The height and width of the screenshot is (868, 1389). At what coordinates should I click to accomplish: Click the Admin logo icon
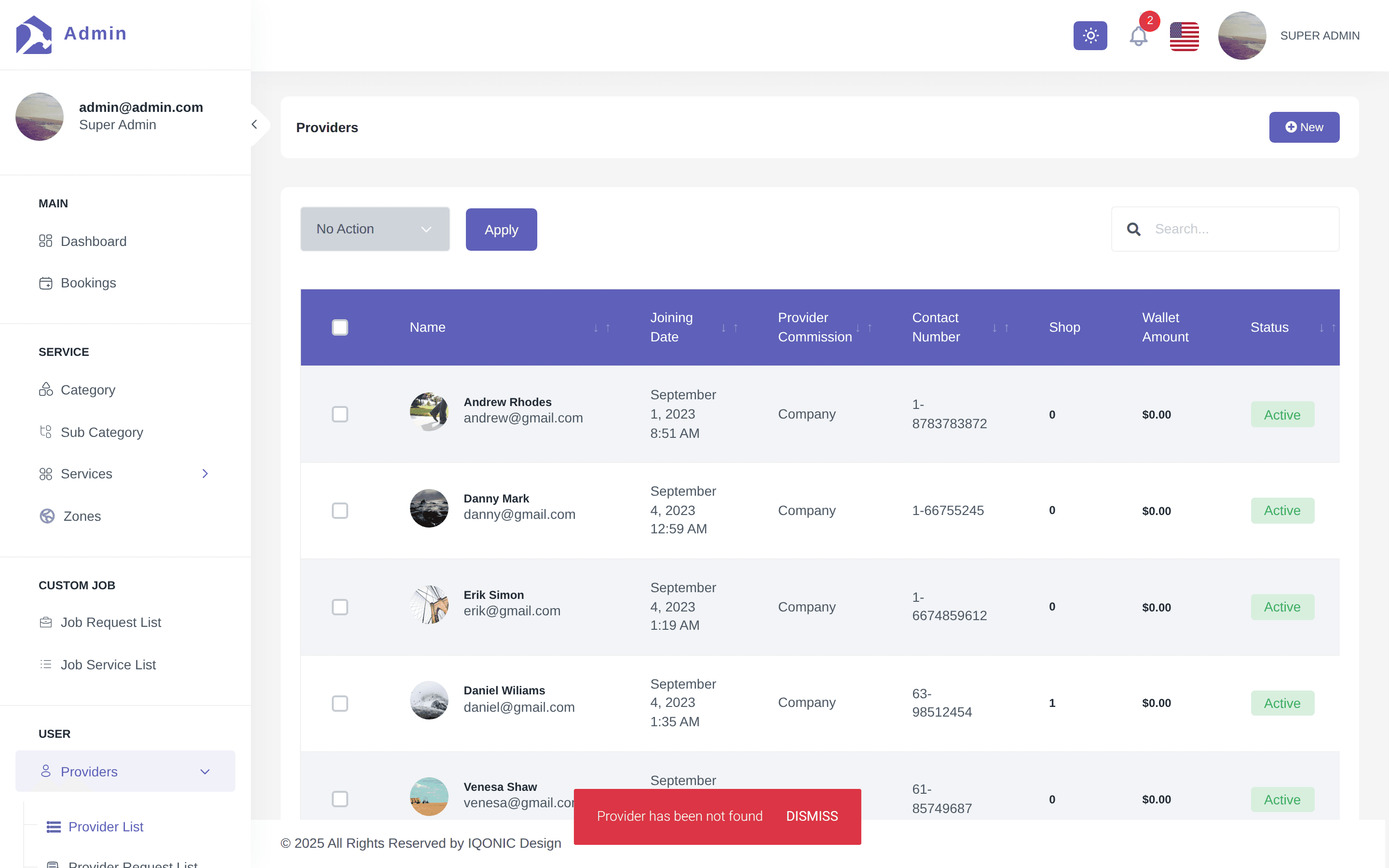tap(34, 34)
